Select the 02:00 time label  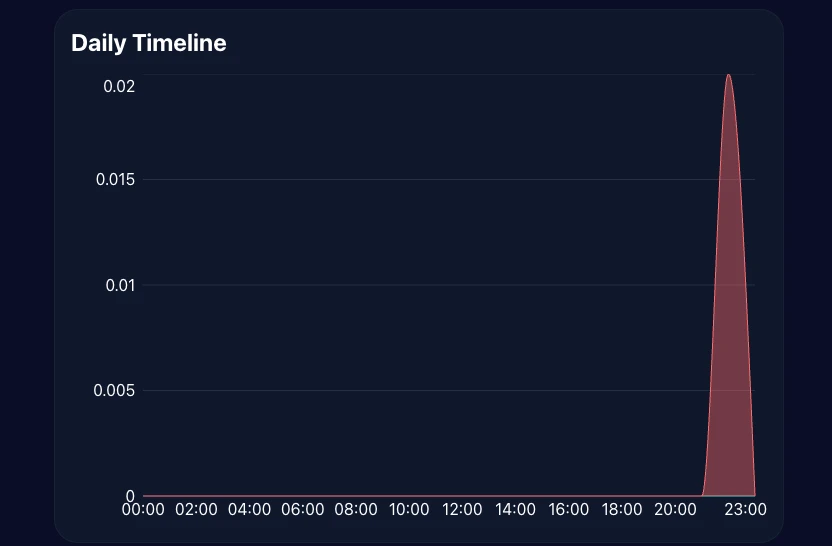[196, 509]
